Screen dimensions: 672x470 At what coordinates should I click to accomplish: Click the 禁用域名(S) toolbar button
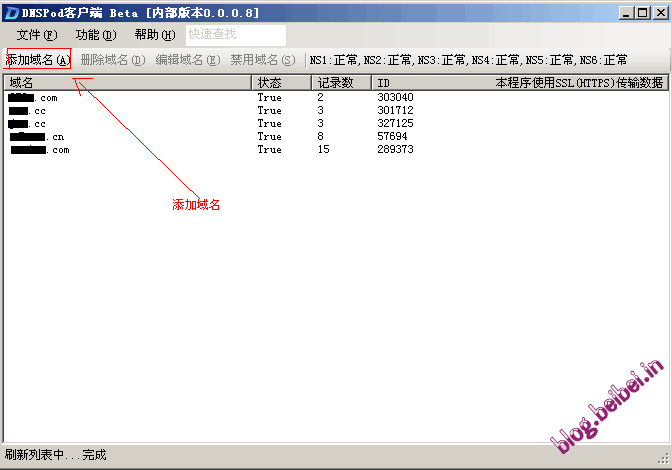point(263,60)
